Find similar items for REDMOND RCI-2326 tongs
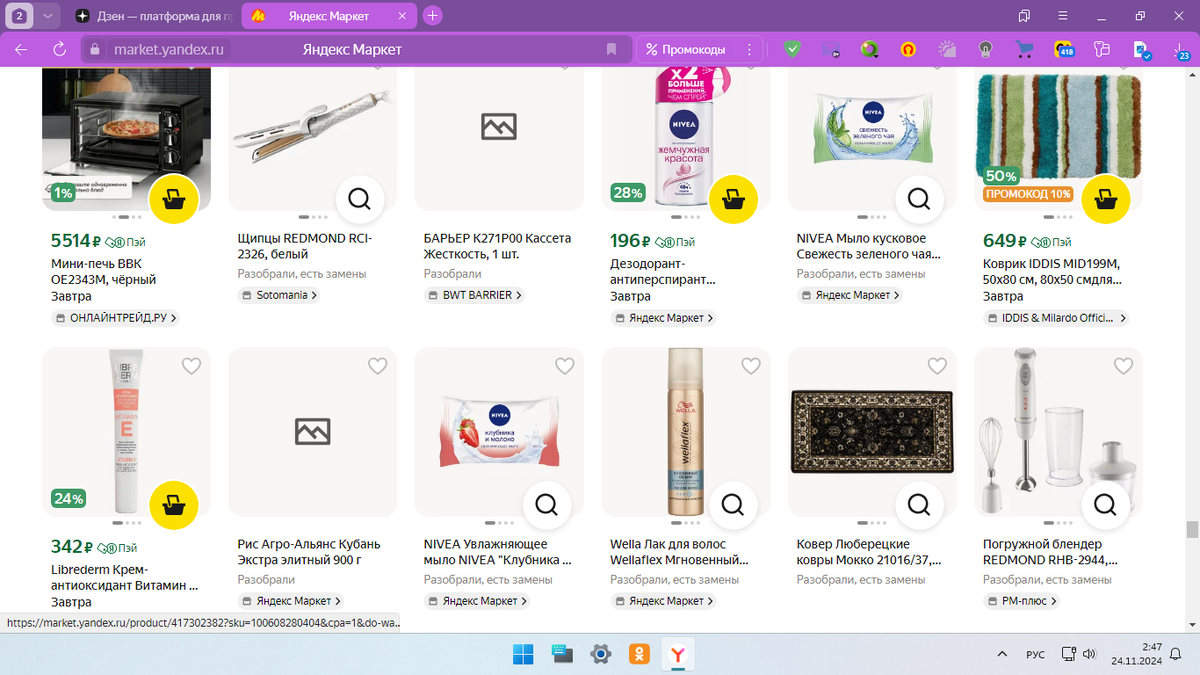The width and height of the screenshot is (1200, 675). pyautogui.click(x=360, y=198)
